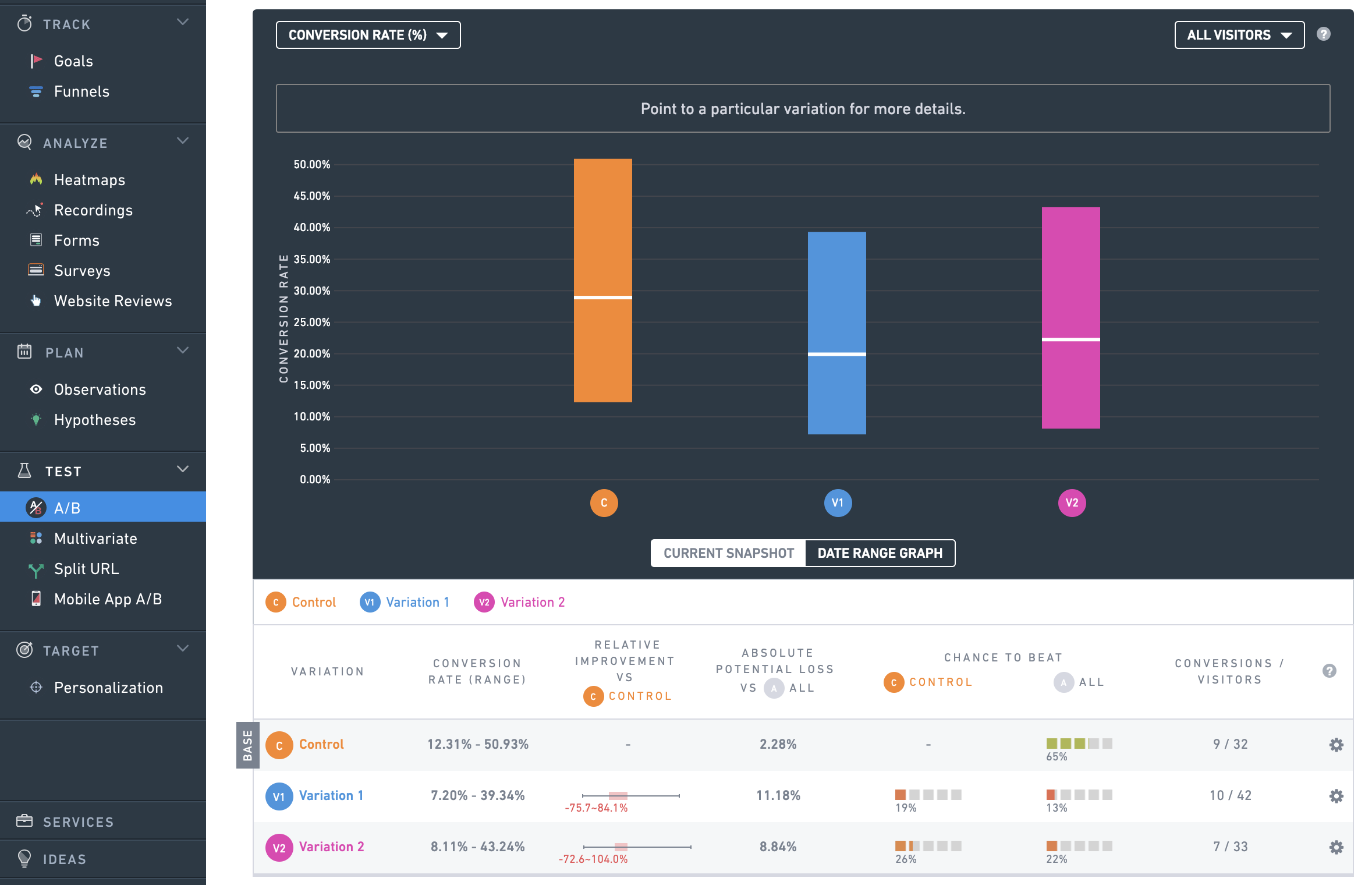Select the Split URL fork icon
The image size is (1372, 885).
(36, 569)
